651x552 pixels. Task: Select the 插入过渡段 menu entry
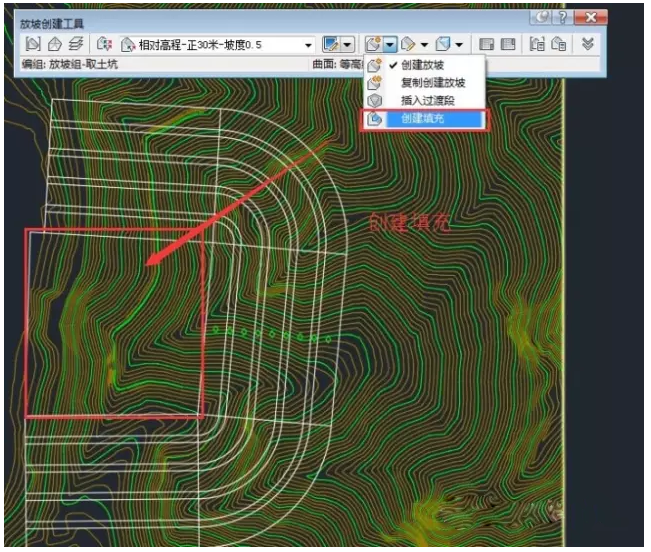pyautogui.click(x=429, y=101)
